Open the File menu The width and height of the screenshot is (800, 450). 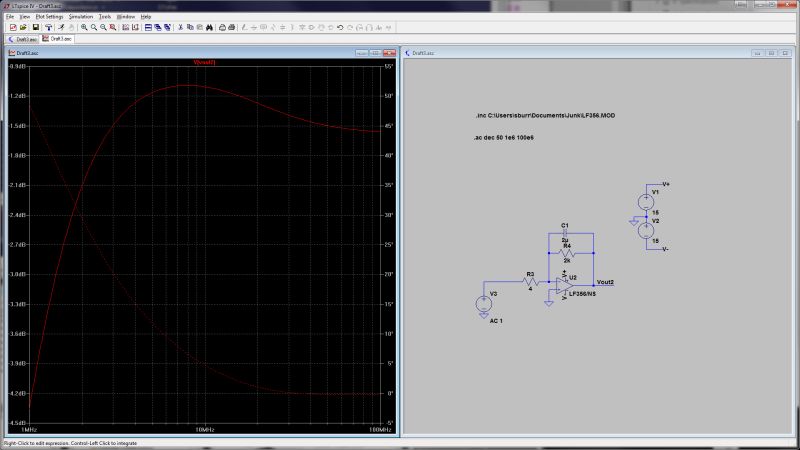pyautogui.click(x=10, y=16)
